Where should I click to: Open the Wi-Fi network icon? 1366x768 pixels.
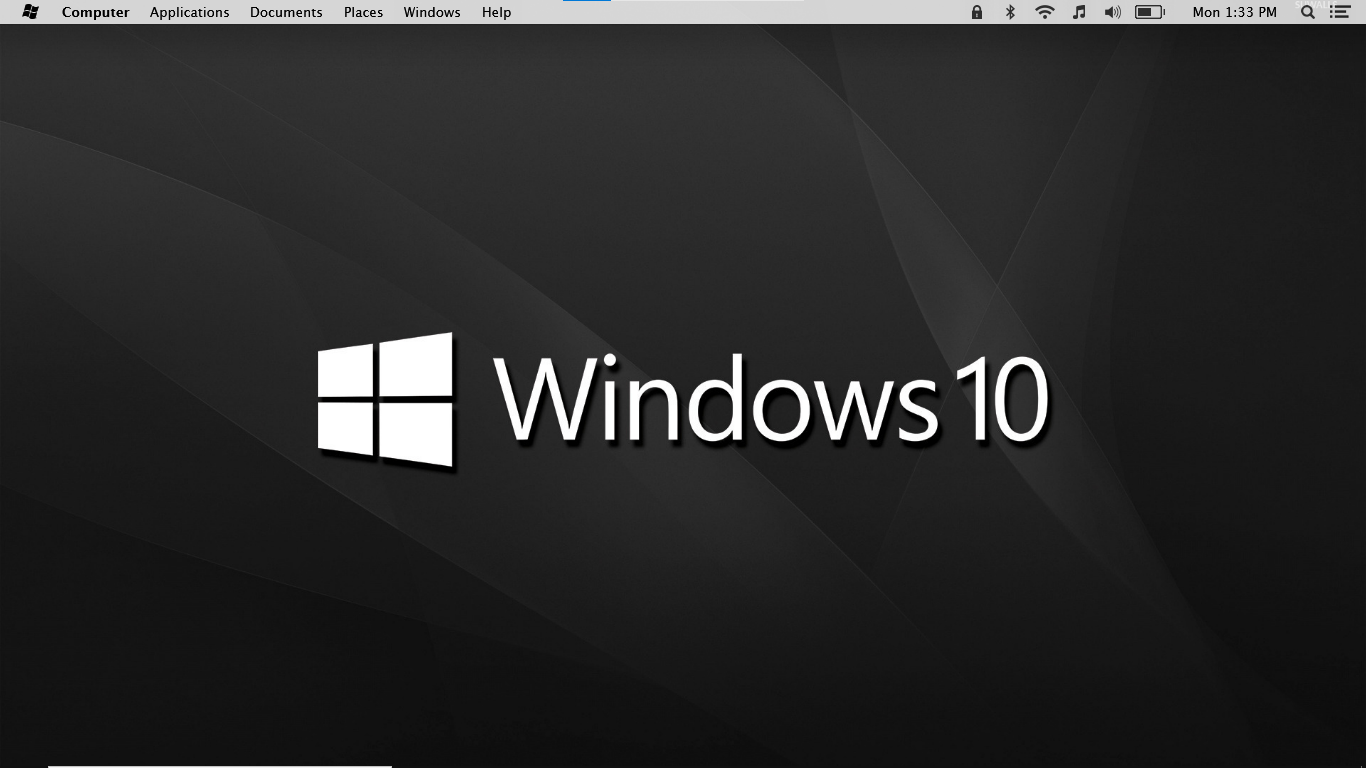tap(1045, 12)
